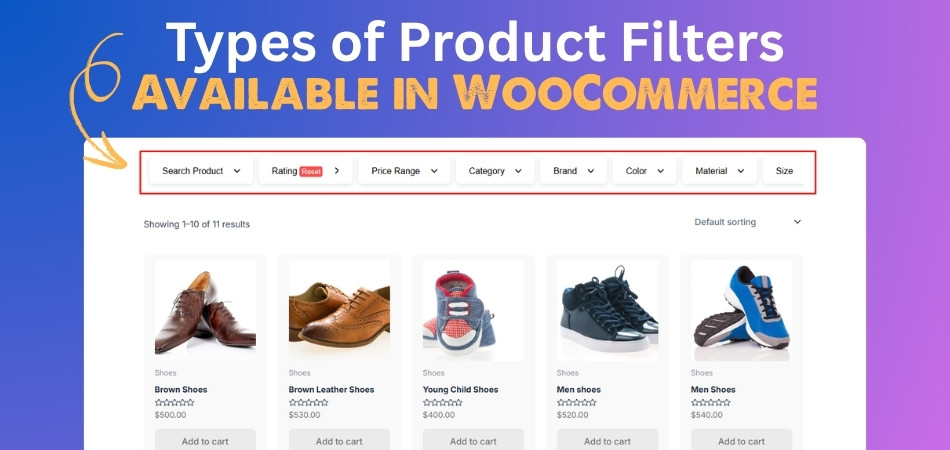
Task: Click the Brown Shoes product image
Action: 205,311
